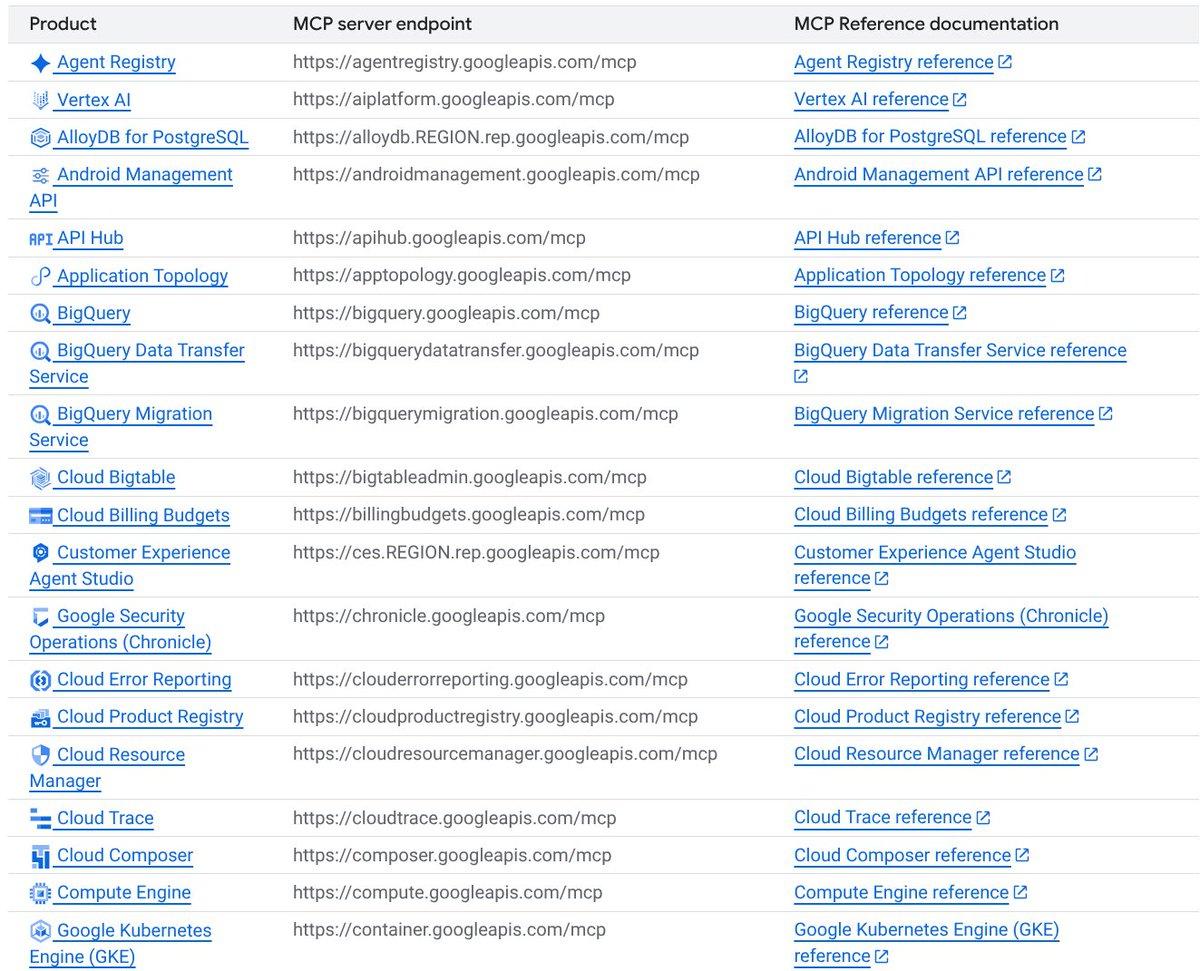
Task: Open the BigQuery Migration Service reference
Action: (944, 413)
